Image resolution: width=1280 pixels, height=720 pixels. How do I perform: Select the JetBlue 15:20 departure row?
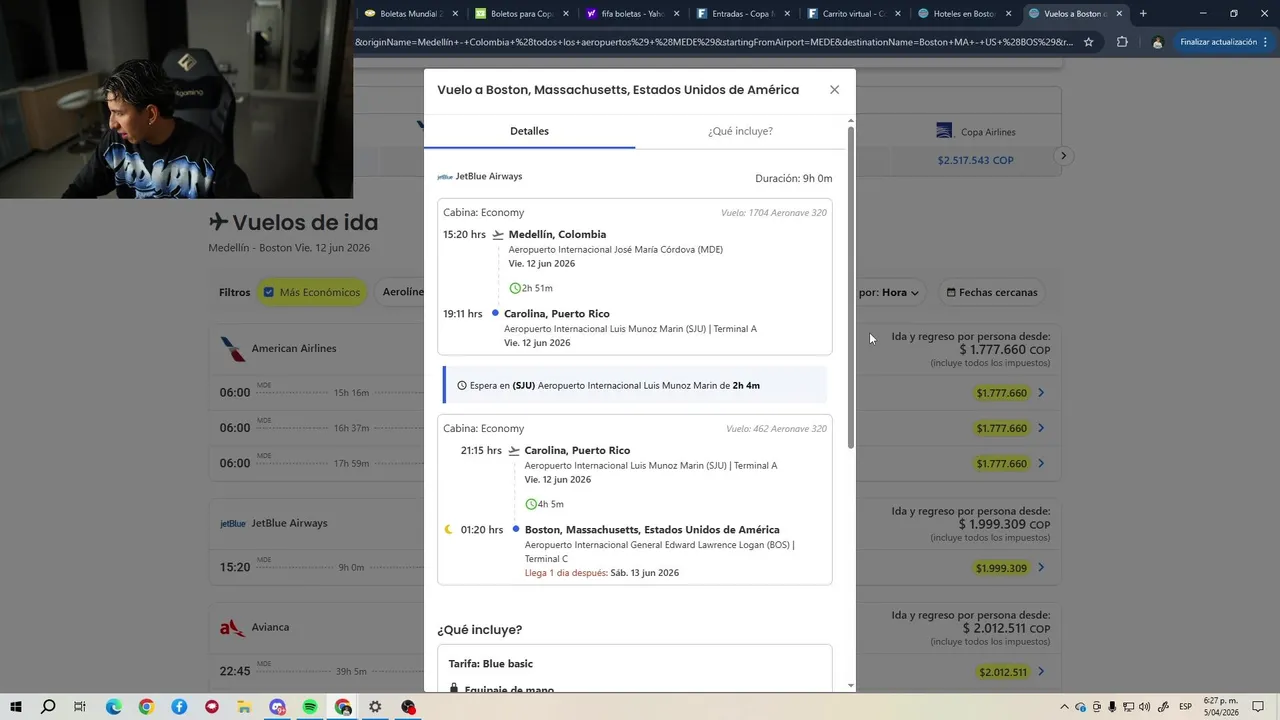pyautogui.click(x=635, y=567)
